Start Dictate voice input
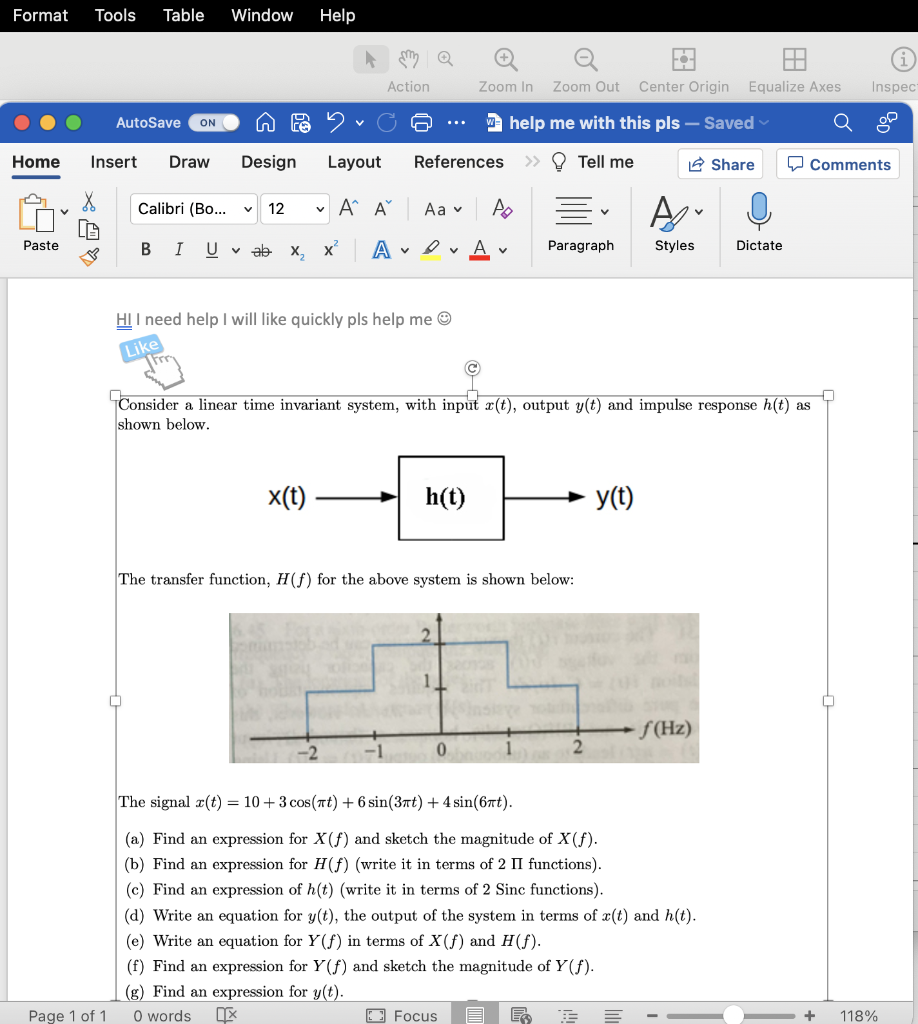 click(759, 222)
